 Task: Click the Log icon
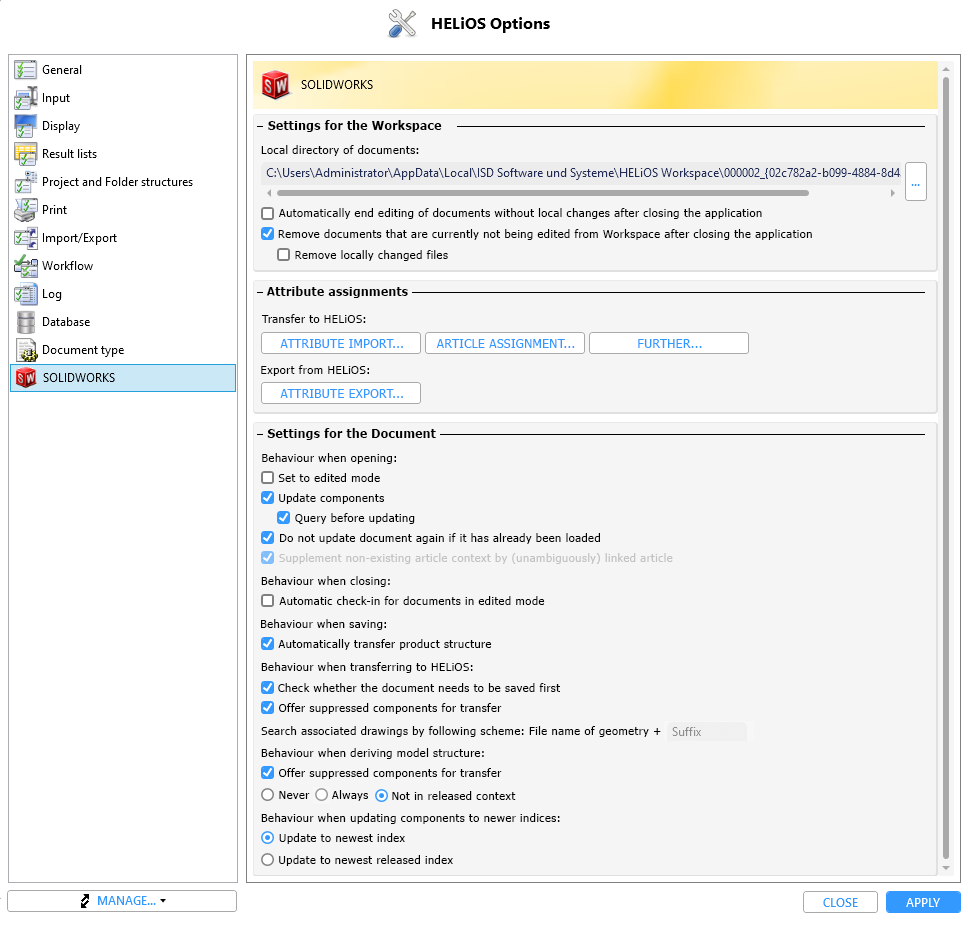coord(25,294)
